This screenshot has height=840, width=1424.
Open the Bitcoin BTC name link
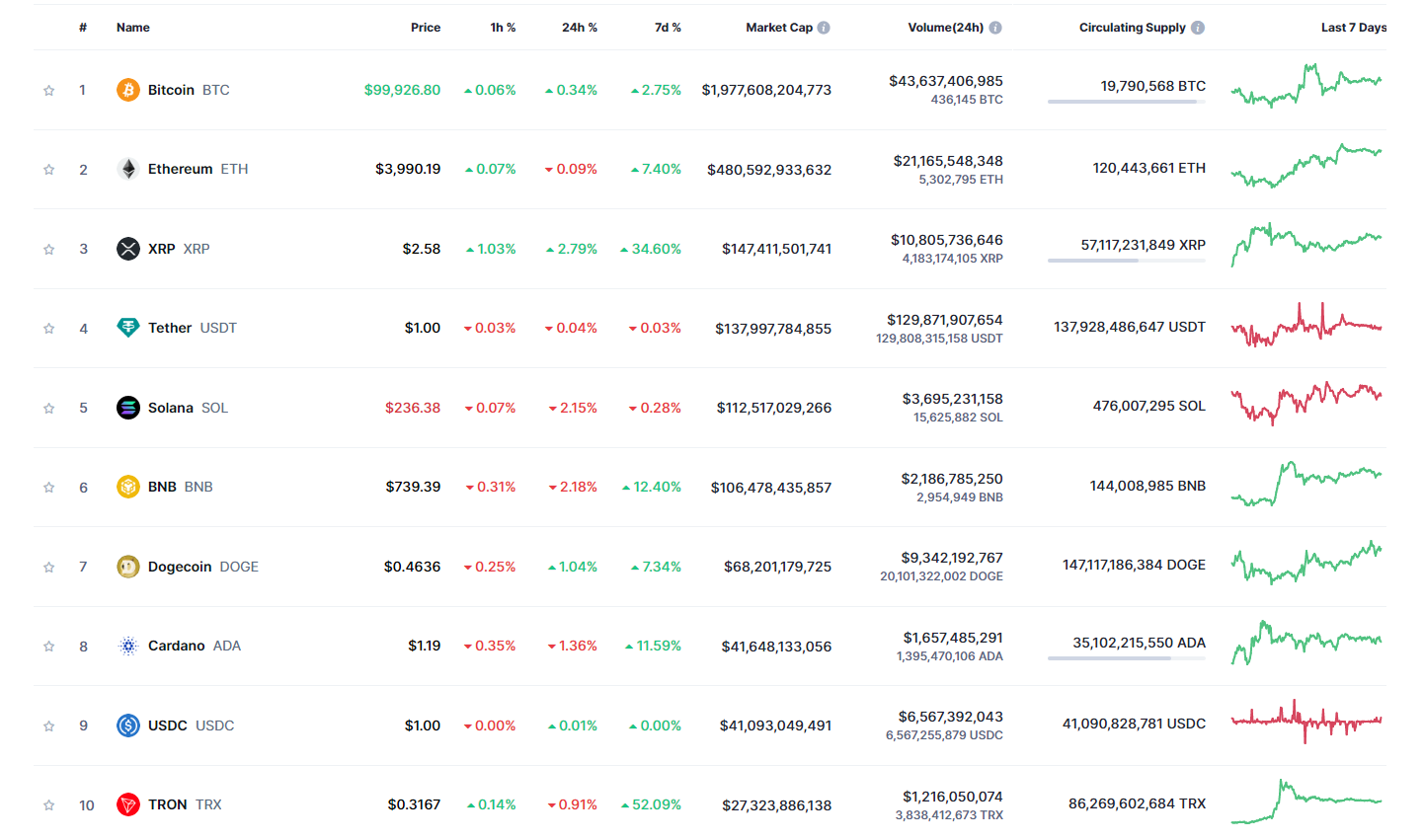pyautogui.click(x=189, y=90)
